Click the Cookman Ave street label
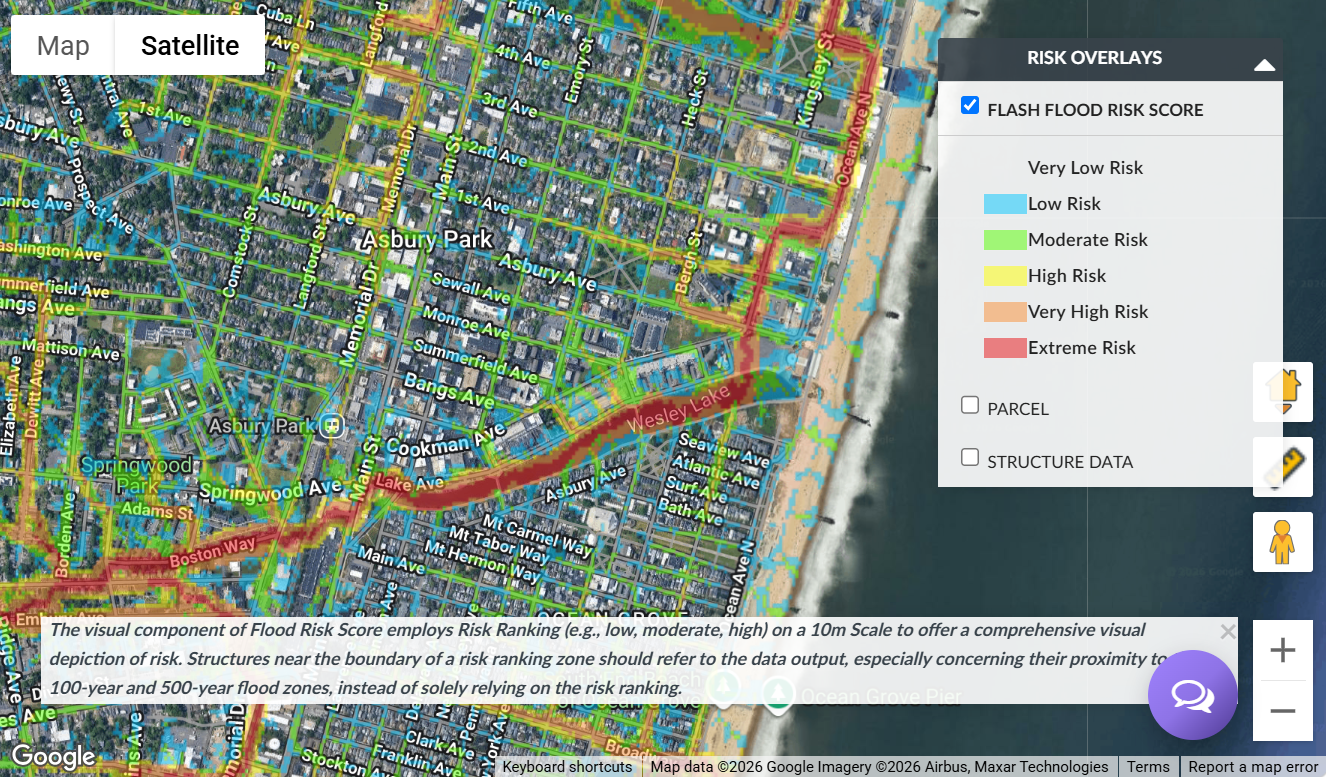This screenshot has width=1326, height=777. click(x=446, y=440)
